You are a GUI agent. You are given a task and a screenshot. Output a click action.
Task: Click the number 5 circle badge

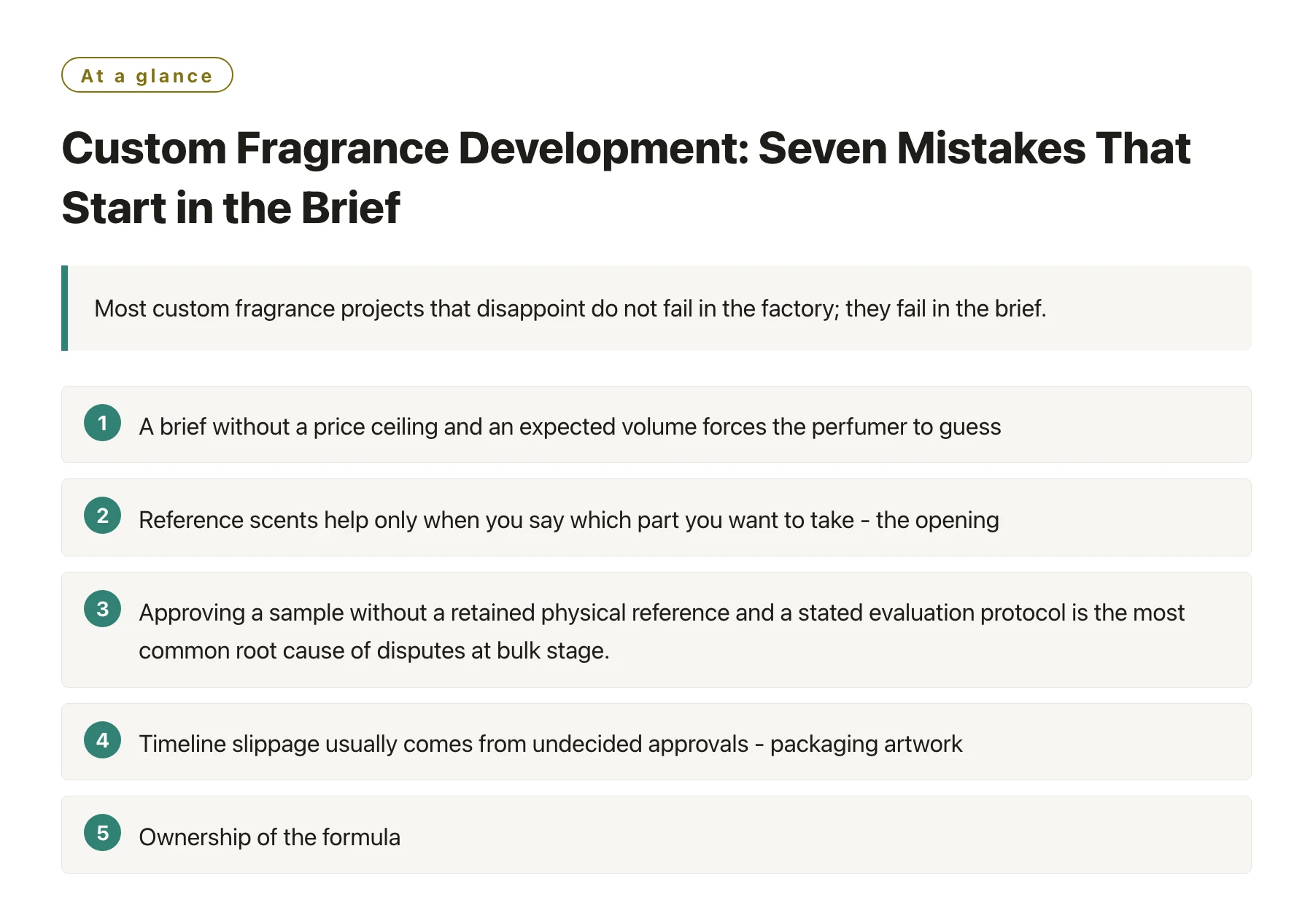102,833
